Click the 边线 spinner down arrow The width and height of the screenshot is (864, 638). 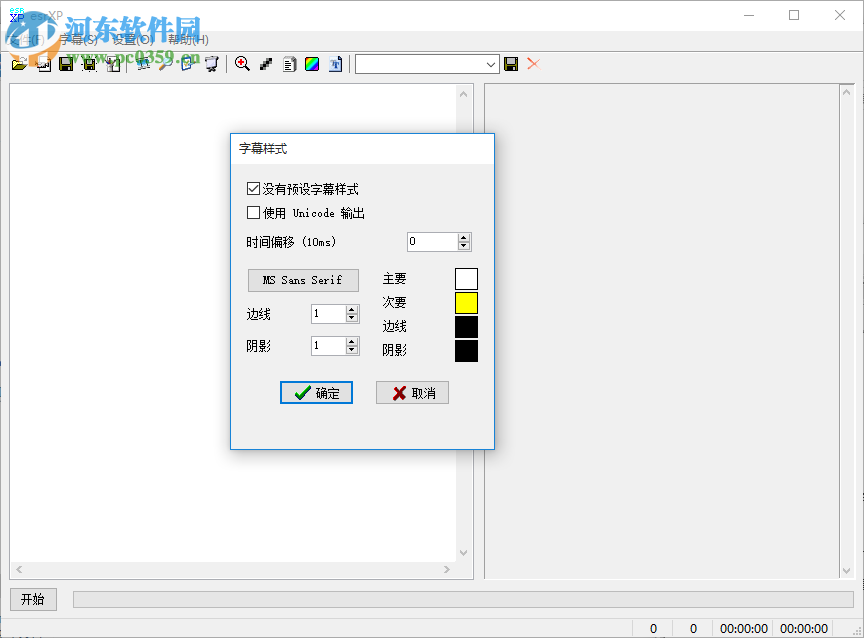pyautogui.click(x=351, y=317)
